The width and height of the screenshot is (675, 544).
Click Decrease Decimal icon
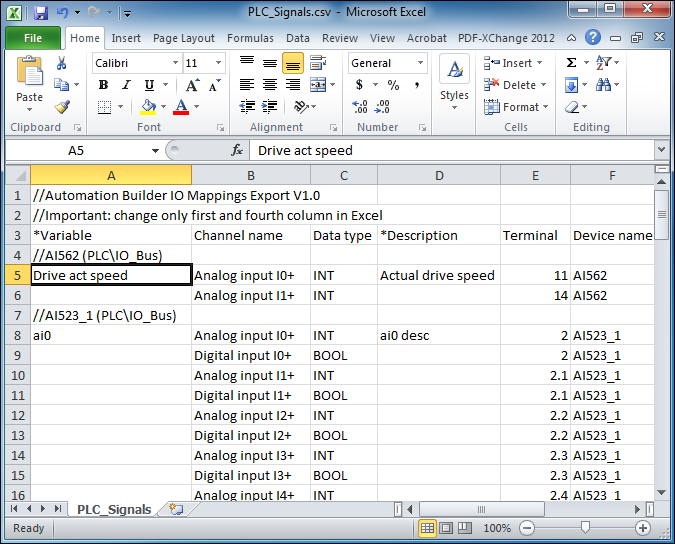coord(382,106)
